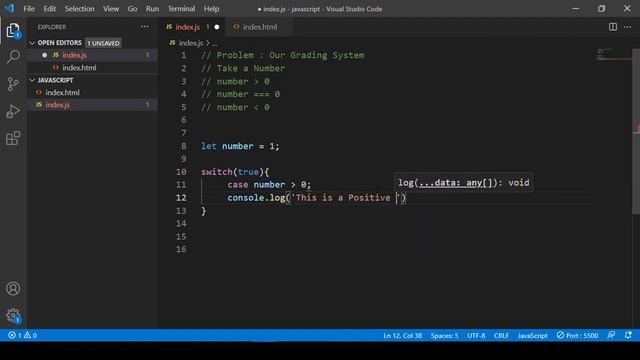
Task: Click the JS icon in breadcrumb
Action: (x=173, y=42)
